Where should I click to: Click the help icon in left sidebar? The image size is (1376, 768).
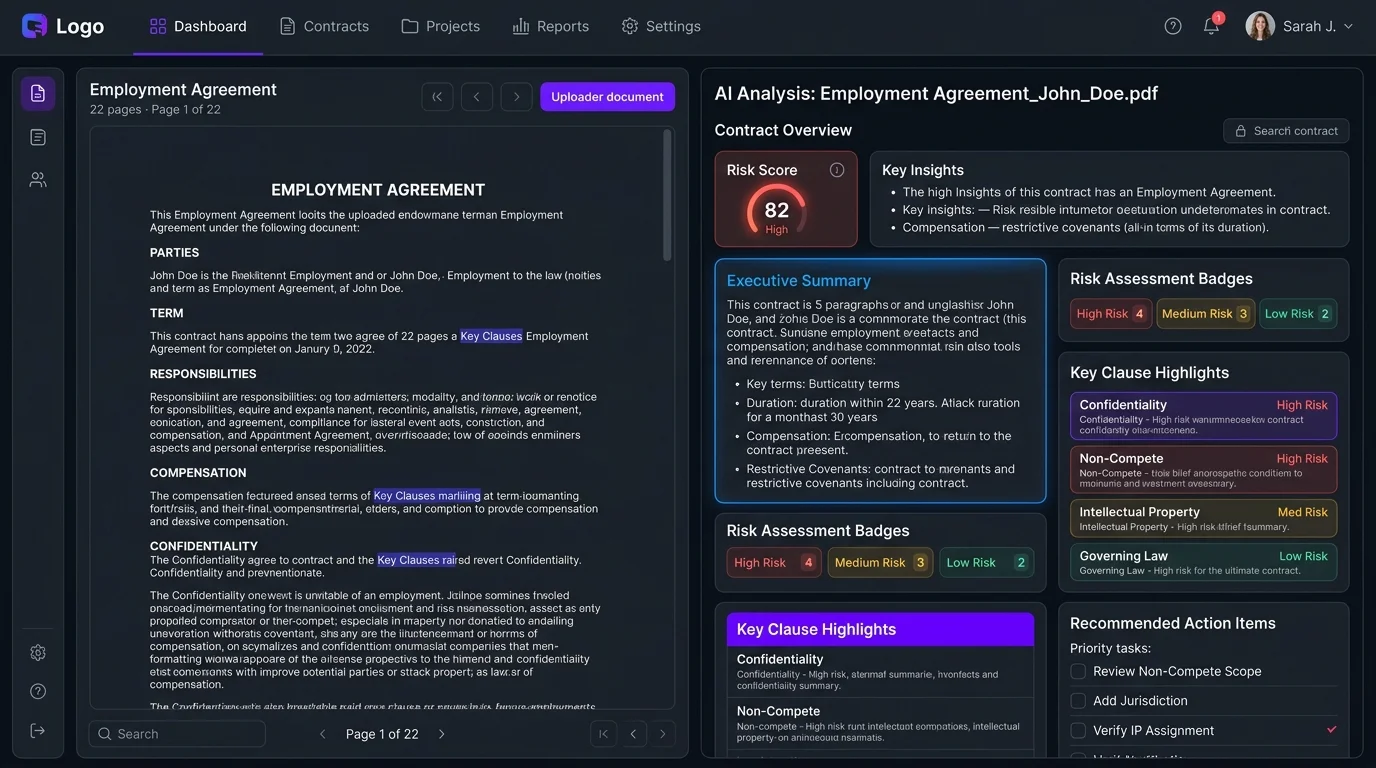coord(38,691)
